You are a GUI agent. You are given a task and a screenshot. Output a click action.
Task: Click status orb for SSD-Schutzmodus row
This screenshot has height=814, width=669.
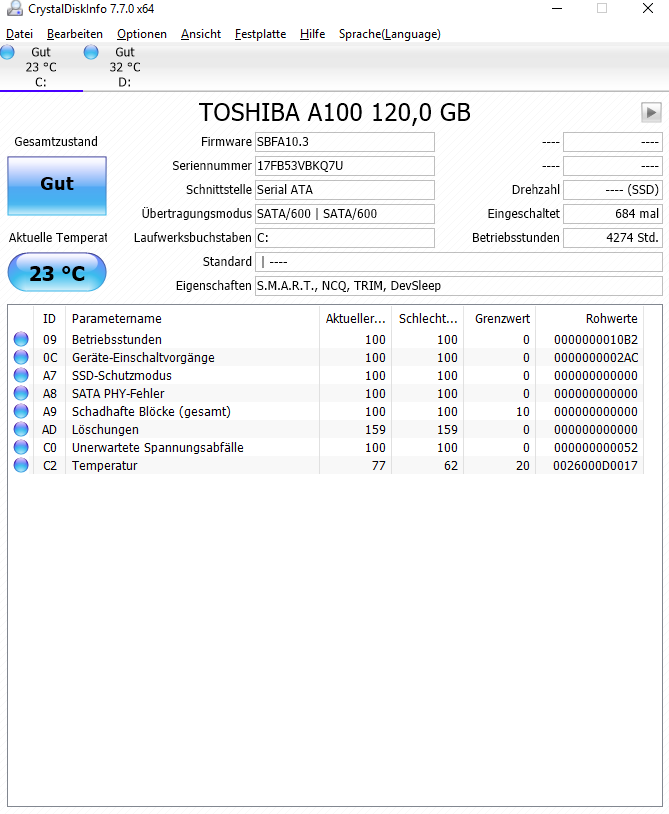coord(21,375)
